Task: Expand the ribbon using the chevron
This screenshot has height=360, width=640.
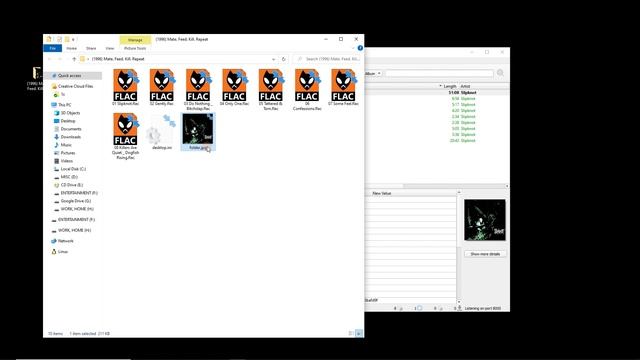Action: [x=353, y=48]
